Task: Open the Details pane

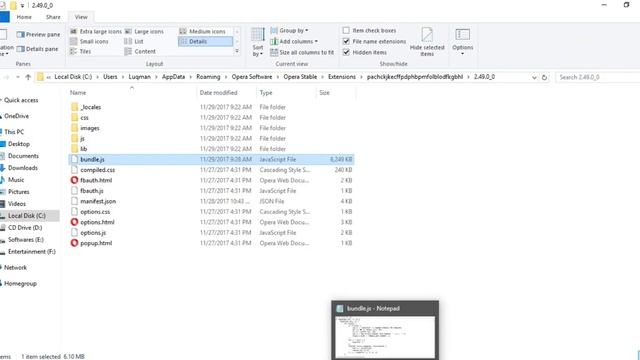Action: click(x=38, y=49)
